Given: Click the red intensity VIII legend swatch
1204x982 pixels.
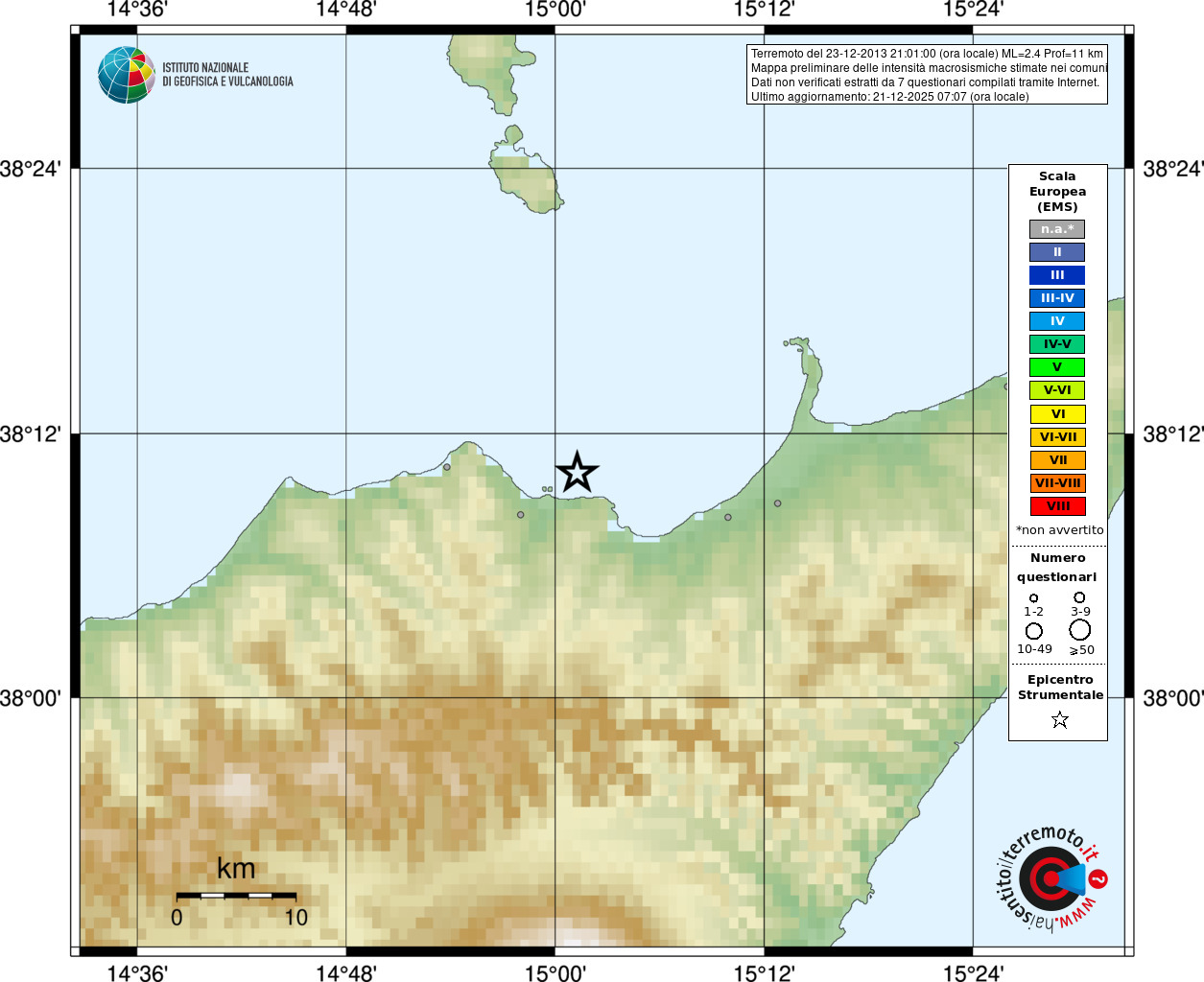Looking at the screenshot, I should point(1057,506).
